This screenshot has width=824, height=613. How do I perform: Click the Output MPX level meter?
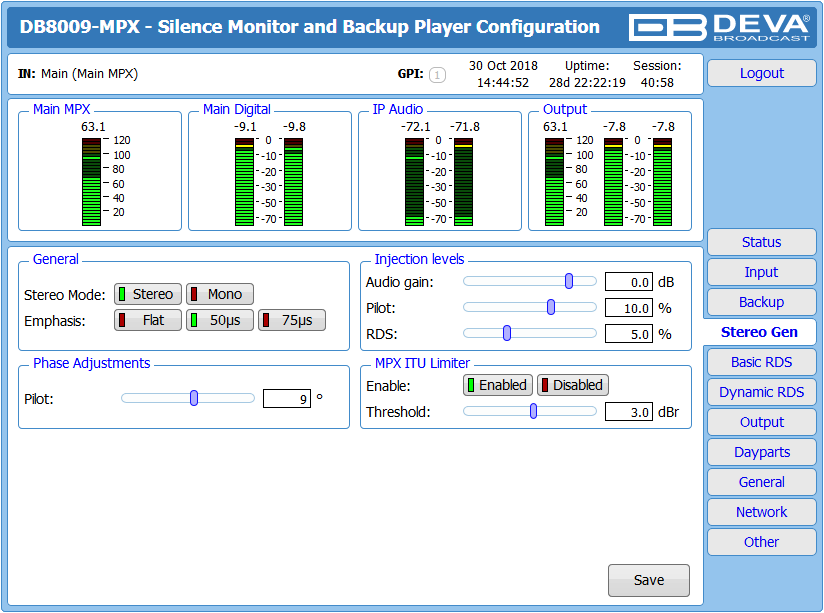(x=554, y=182)
